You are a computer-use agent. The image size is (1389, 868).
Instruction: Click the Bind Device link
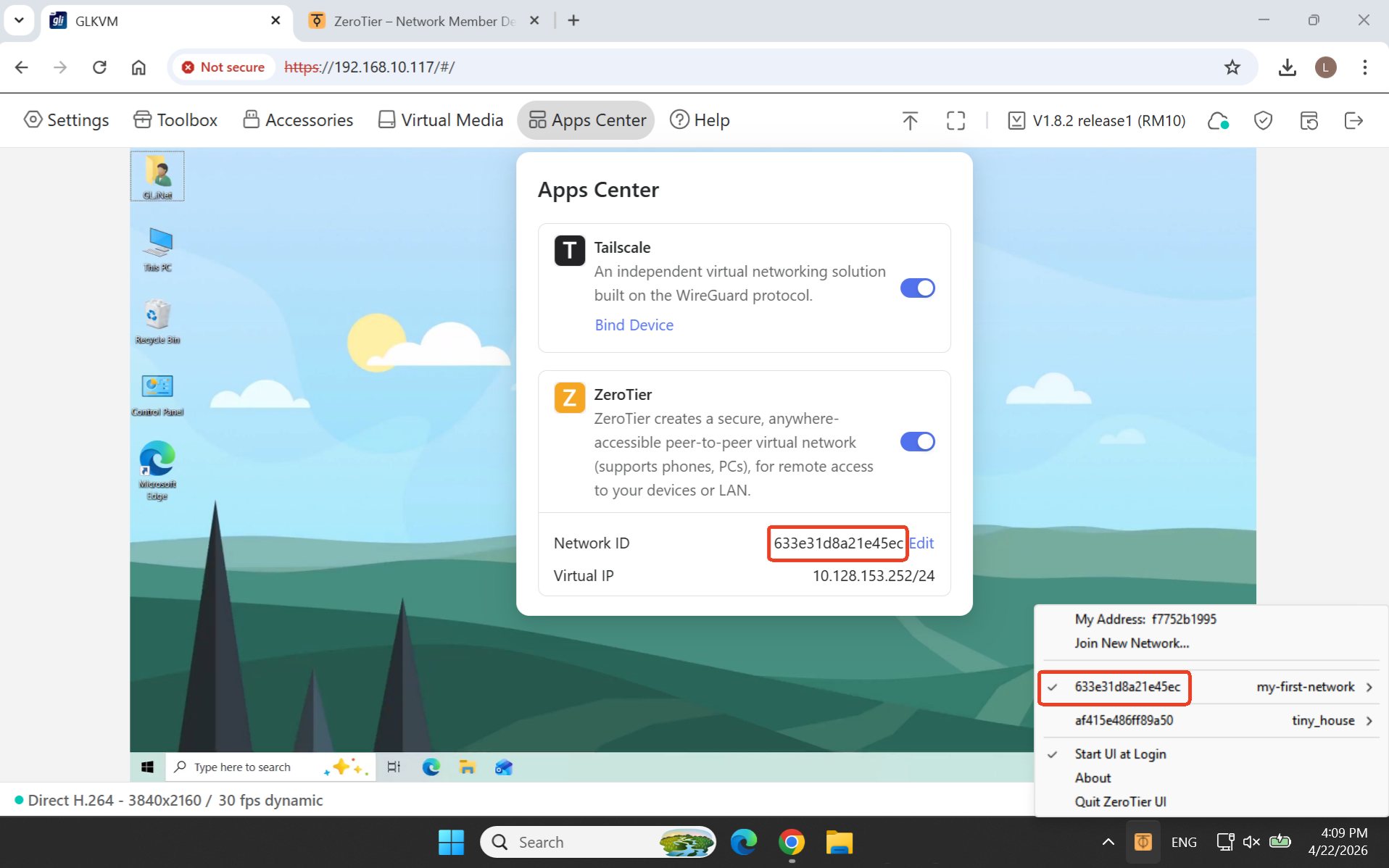click(x=634, y=325)
